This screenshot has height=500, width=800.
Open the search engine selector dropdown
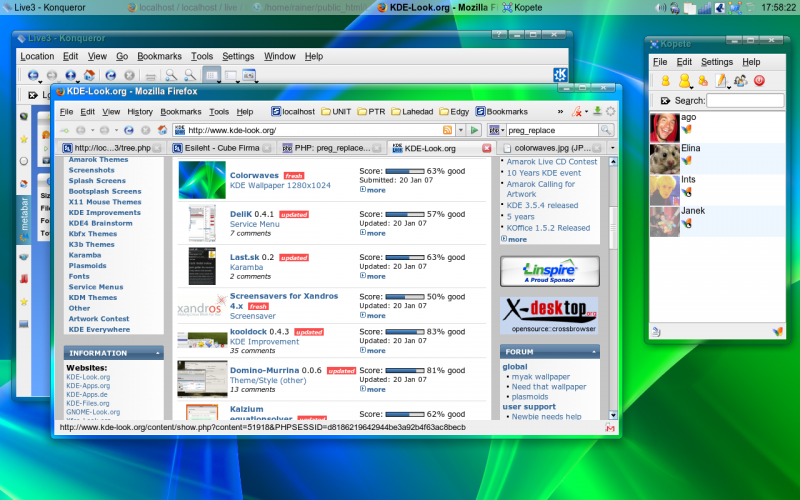496,130
